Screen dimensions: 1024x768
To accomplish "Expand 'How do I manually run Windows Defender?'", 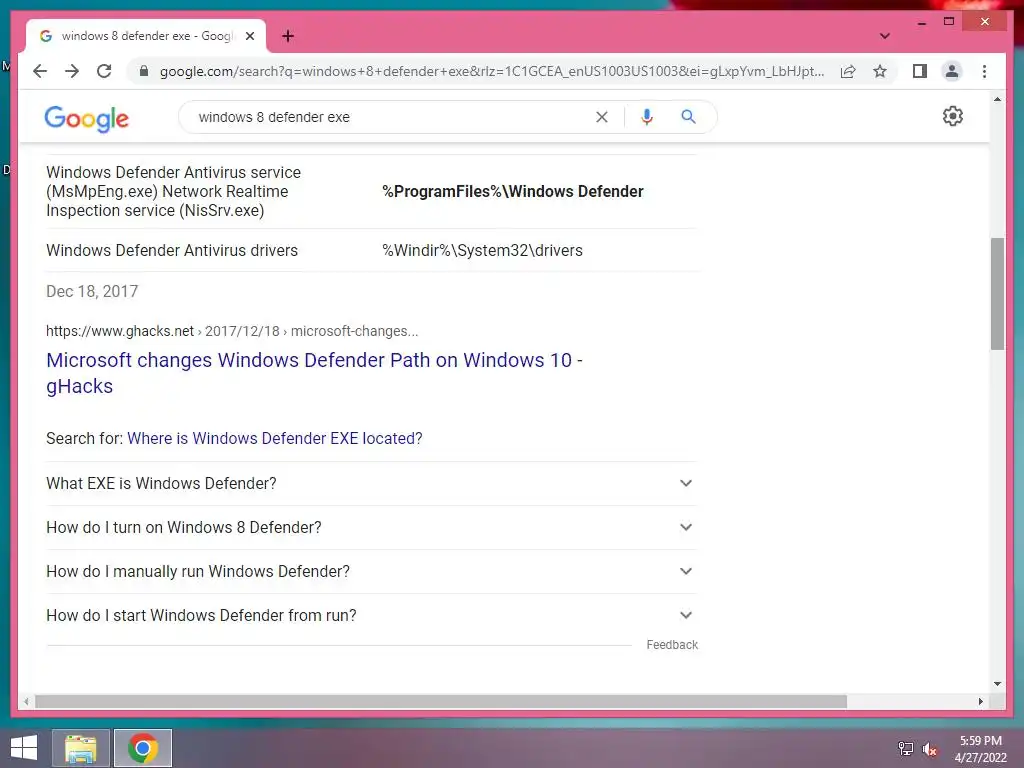I will point(371,571).
